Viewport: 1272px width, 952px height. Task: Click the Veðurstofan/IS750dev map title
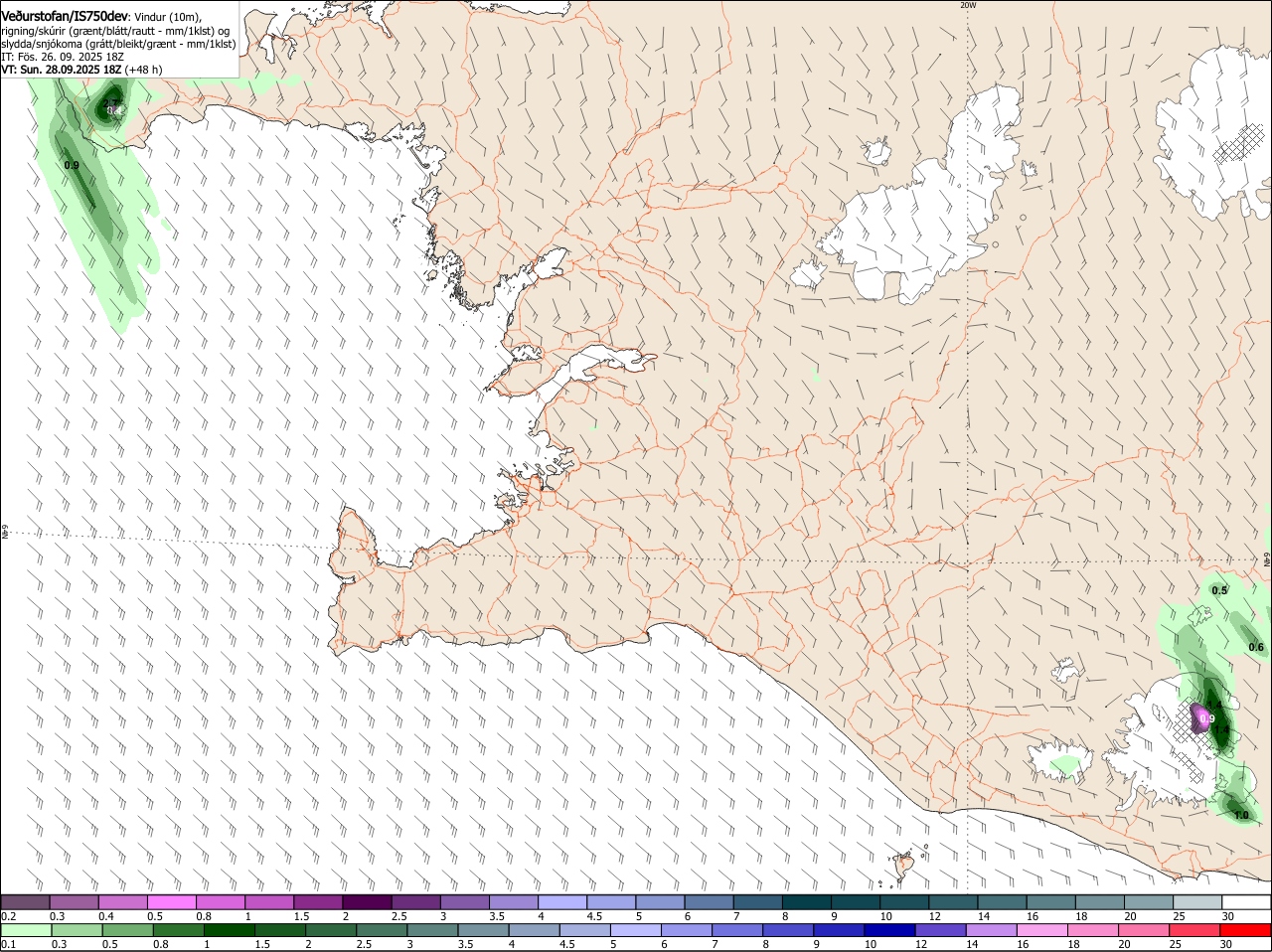click(65, 17)
